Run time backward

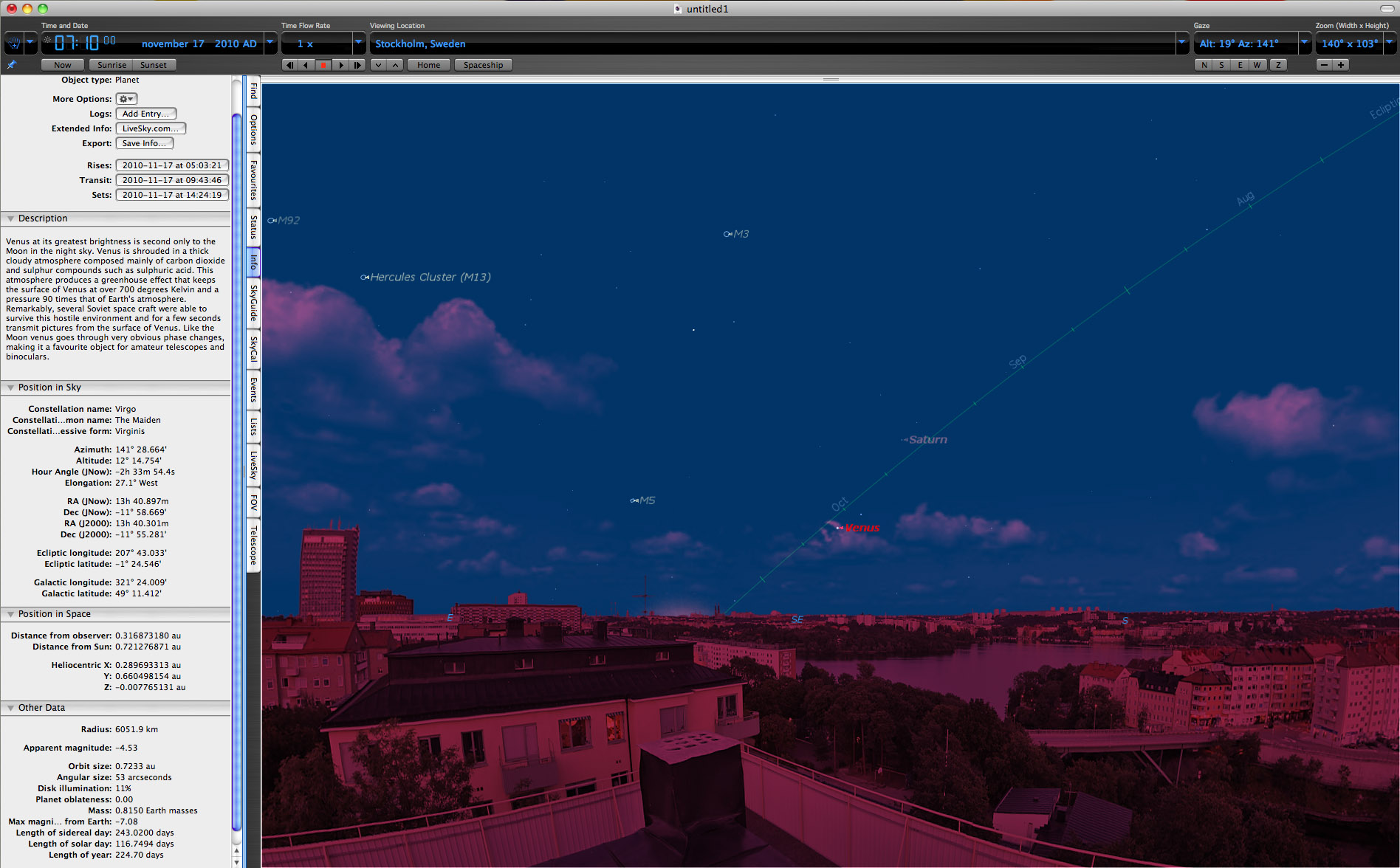[x=306, y=65]
